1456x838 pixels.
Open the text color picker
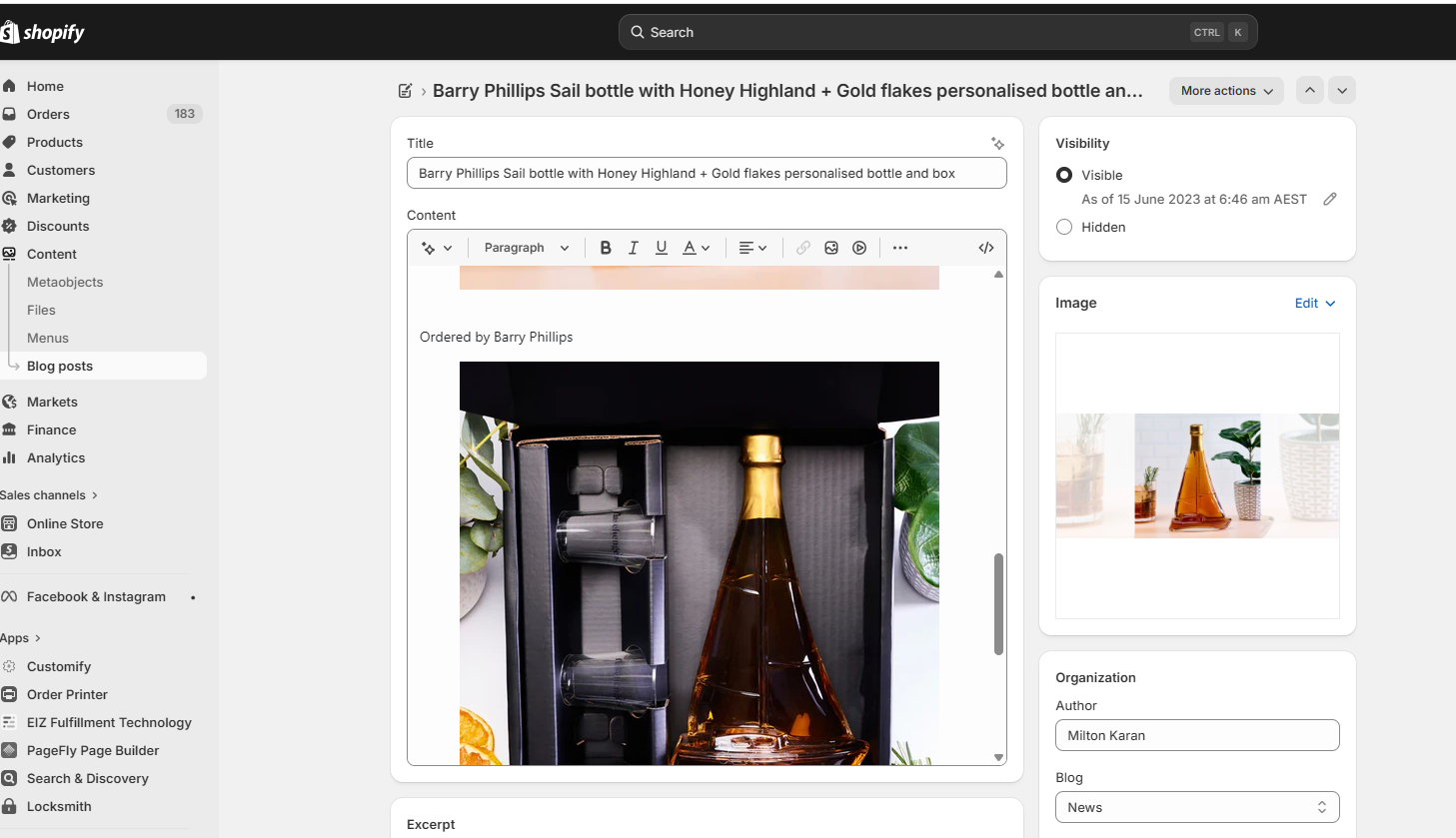[x=696, y=248]
